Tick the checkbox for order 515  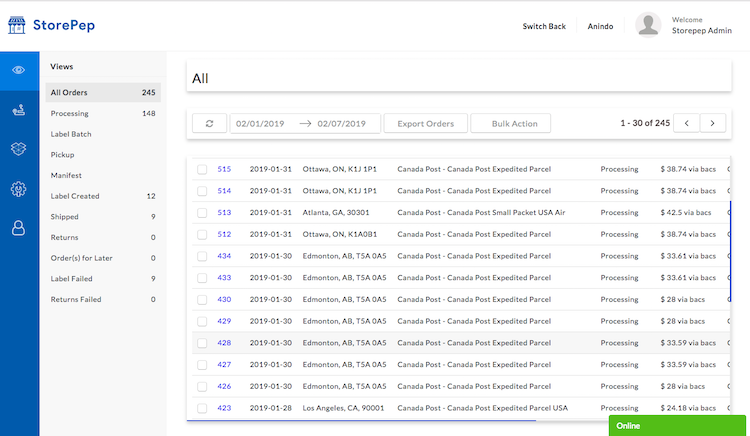(x=202, y=169)
